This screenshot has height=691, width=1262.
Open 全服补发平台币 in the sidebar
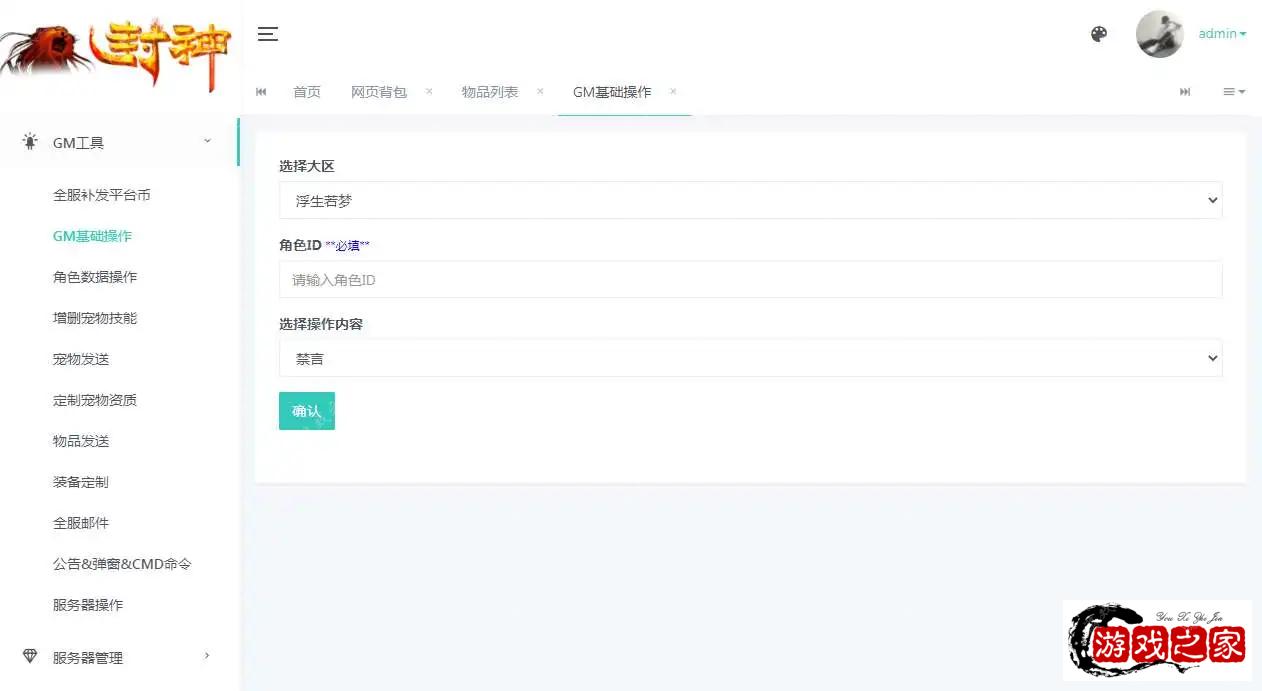[x=101, y=195]
